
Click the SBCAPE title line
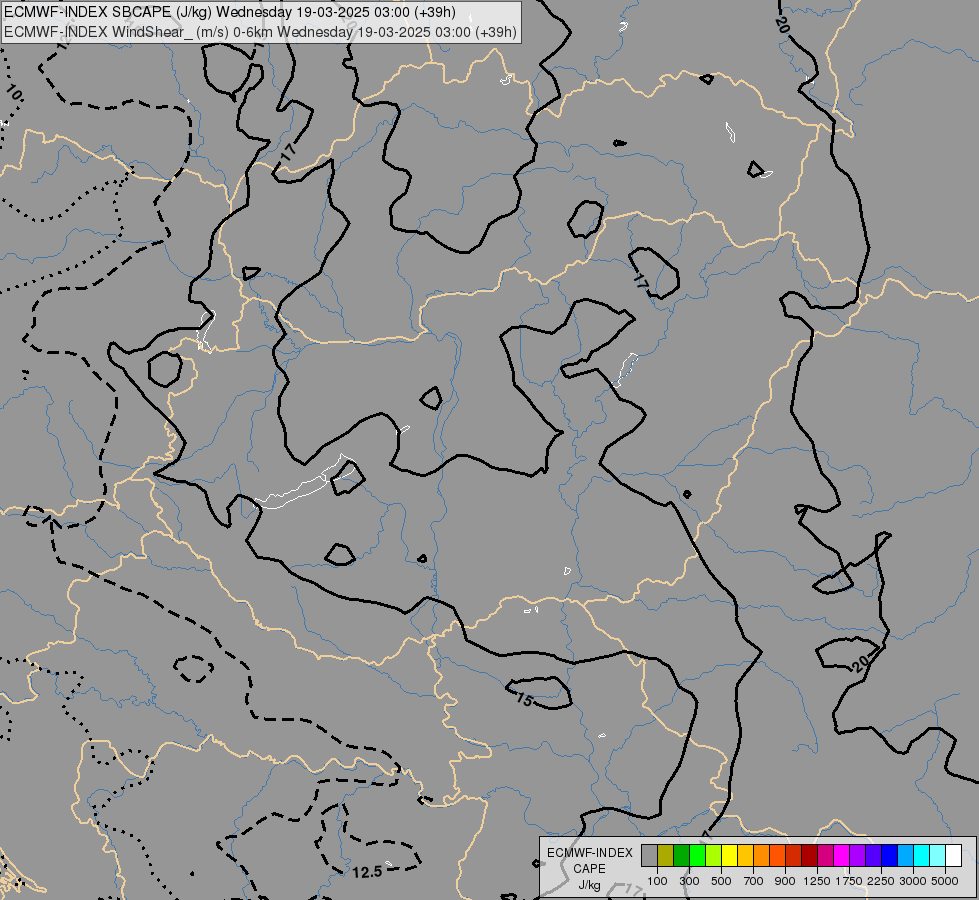230,12
